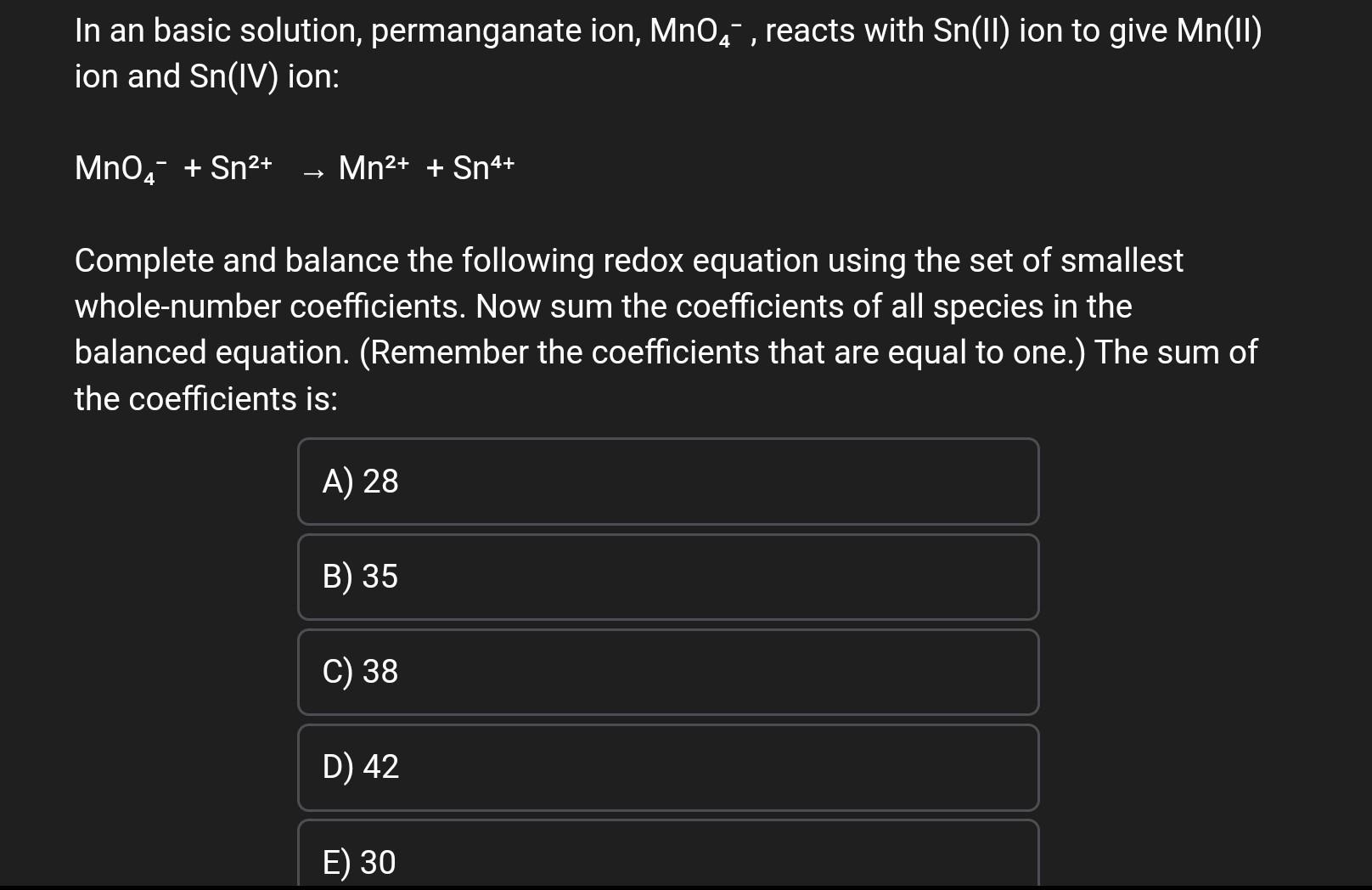Choose 35 as the coefficient sum

tap(668, 577)
